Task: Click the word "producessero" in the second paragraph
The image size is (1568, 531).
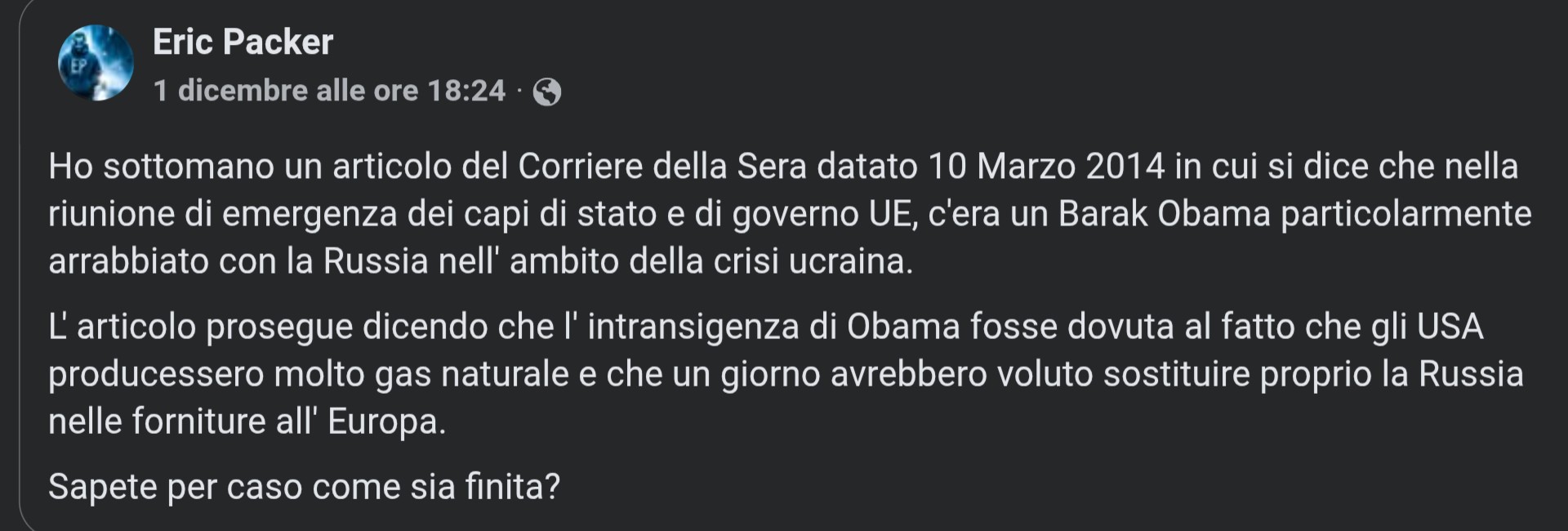Action: [x=156, y=374]
